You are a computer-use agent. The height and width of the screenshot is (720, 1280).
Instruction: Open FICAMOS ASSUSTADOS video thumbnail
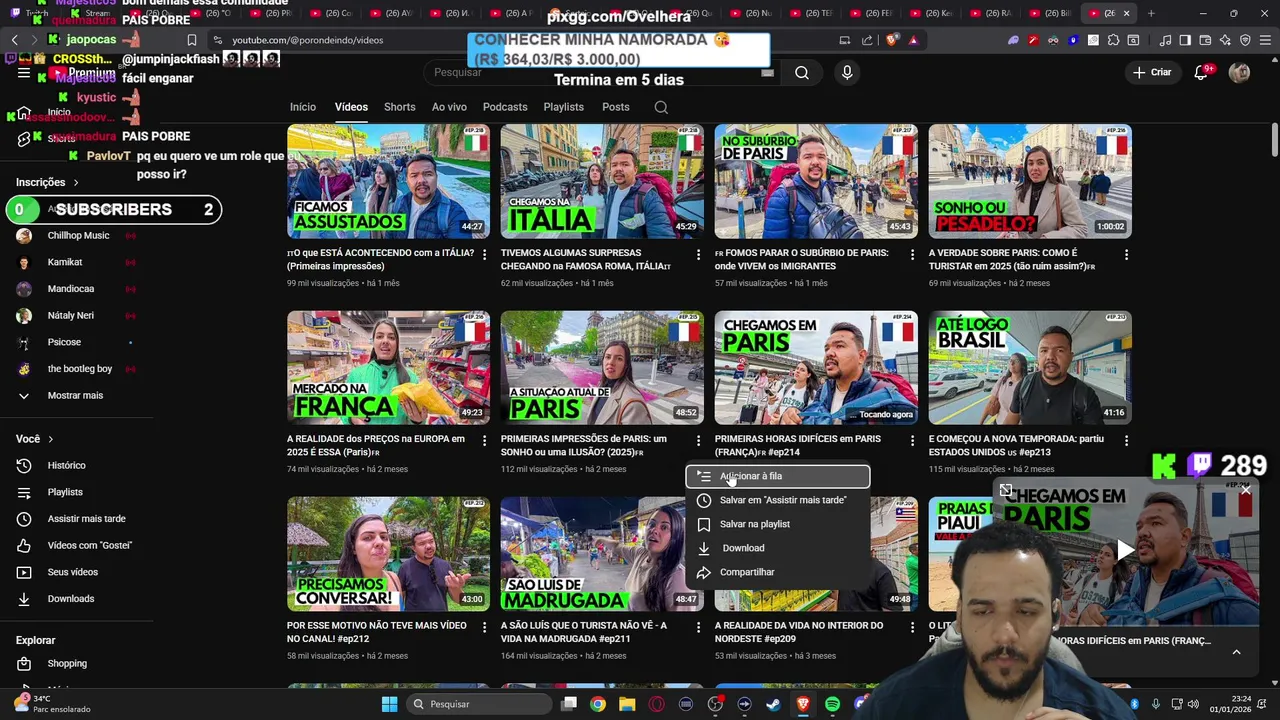point(389,181)
